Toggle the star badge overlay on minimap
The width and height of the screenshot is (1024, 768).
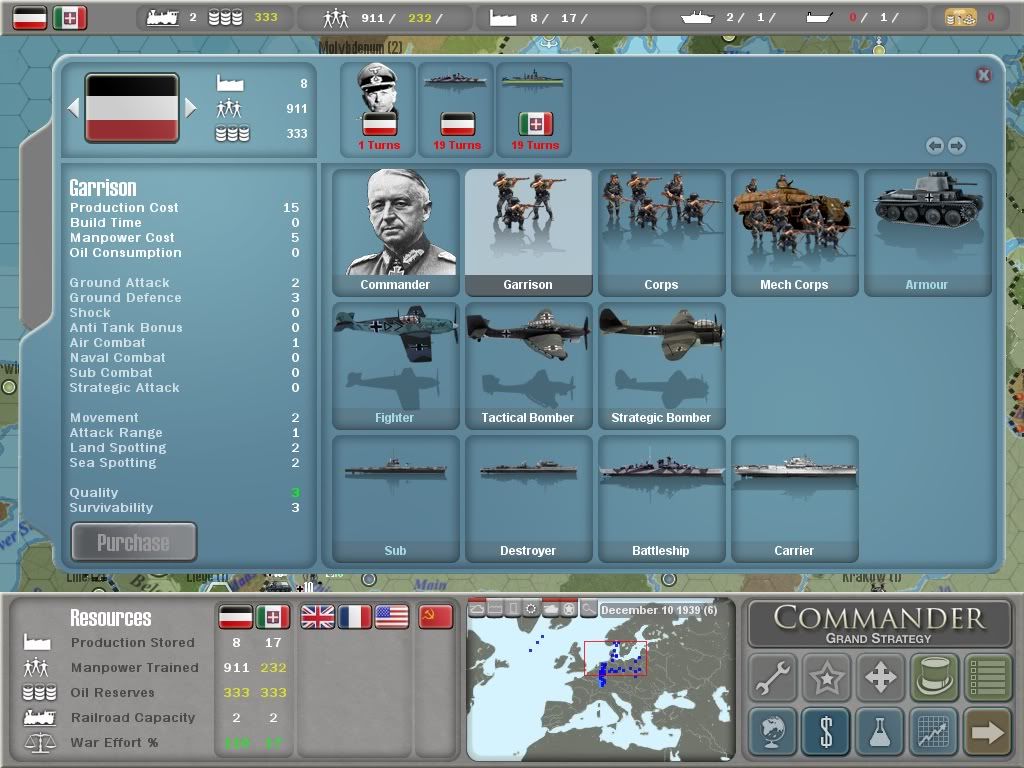(569, 609)
